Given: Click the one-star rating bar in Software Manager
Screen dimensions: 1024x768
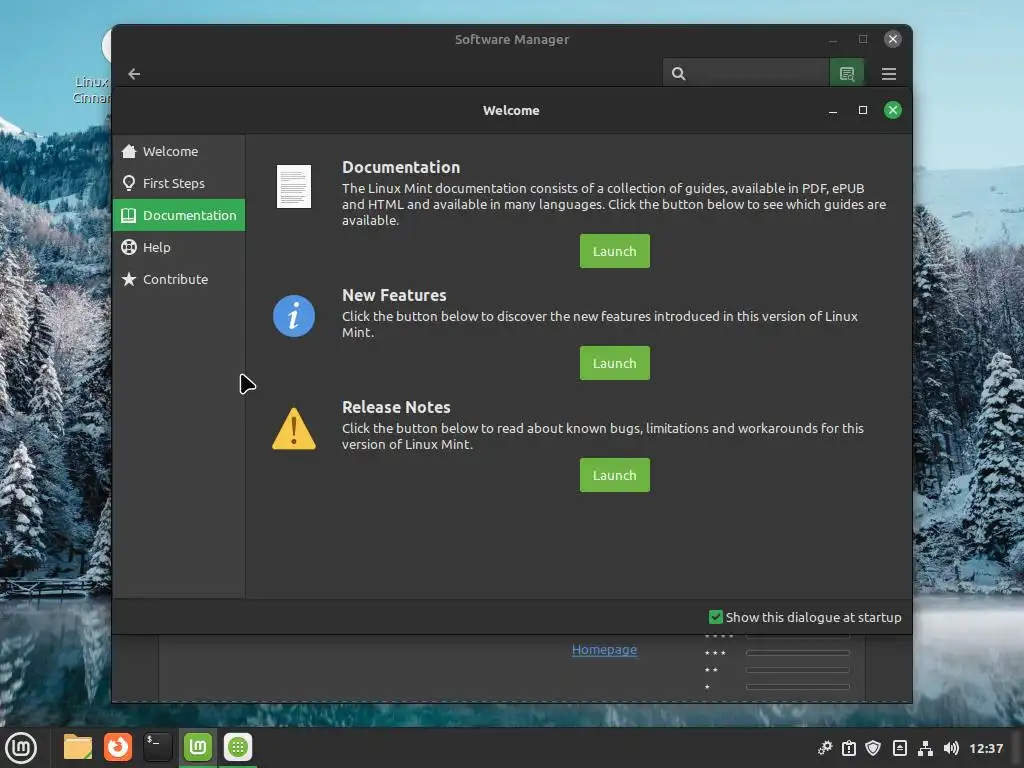Looking at the screenshot, I should pos(798,687).
